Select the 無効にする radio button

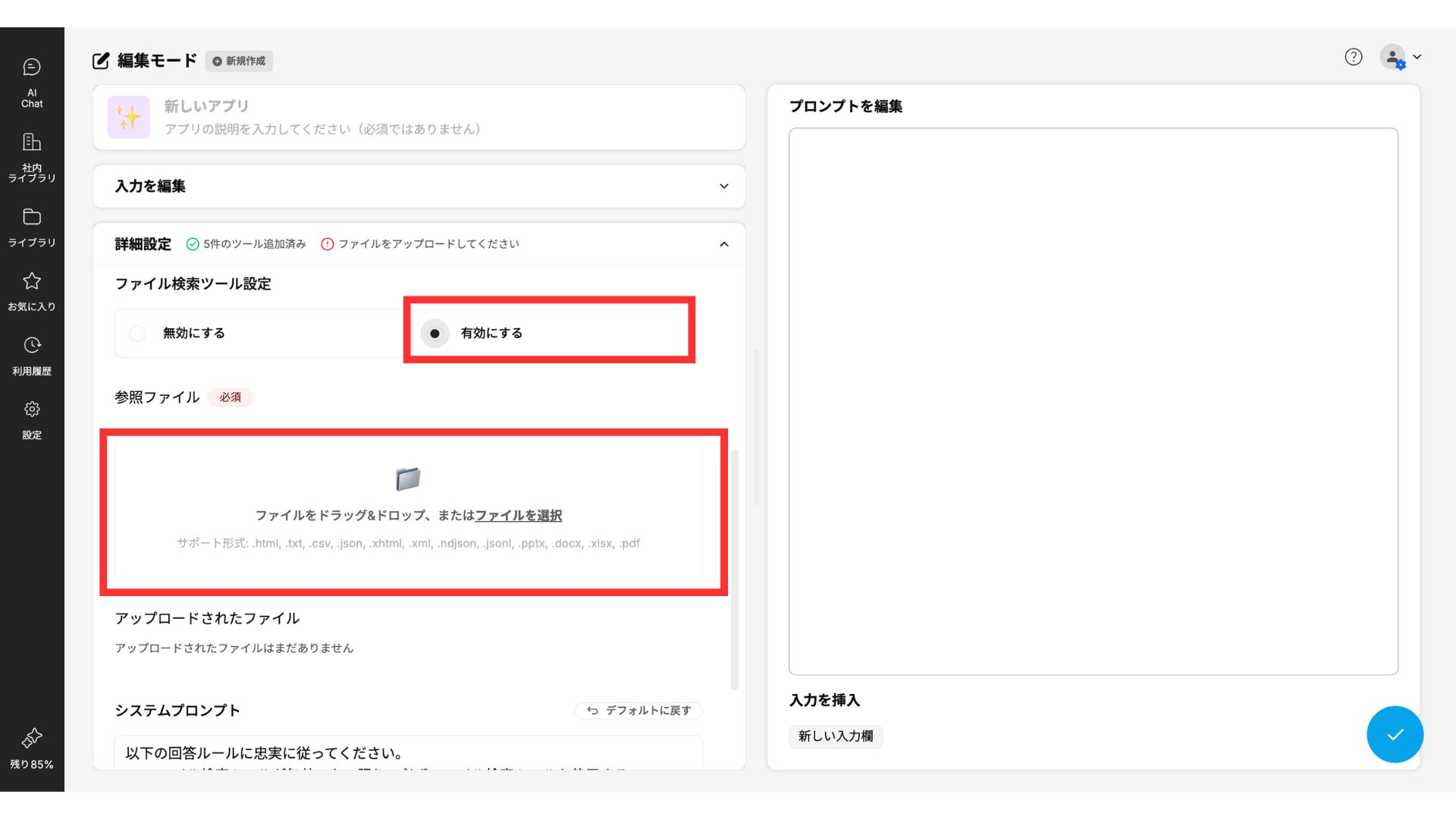pos(137,334)
